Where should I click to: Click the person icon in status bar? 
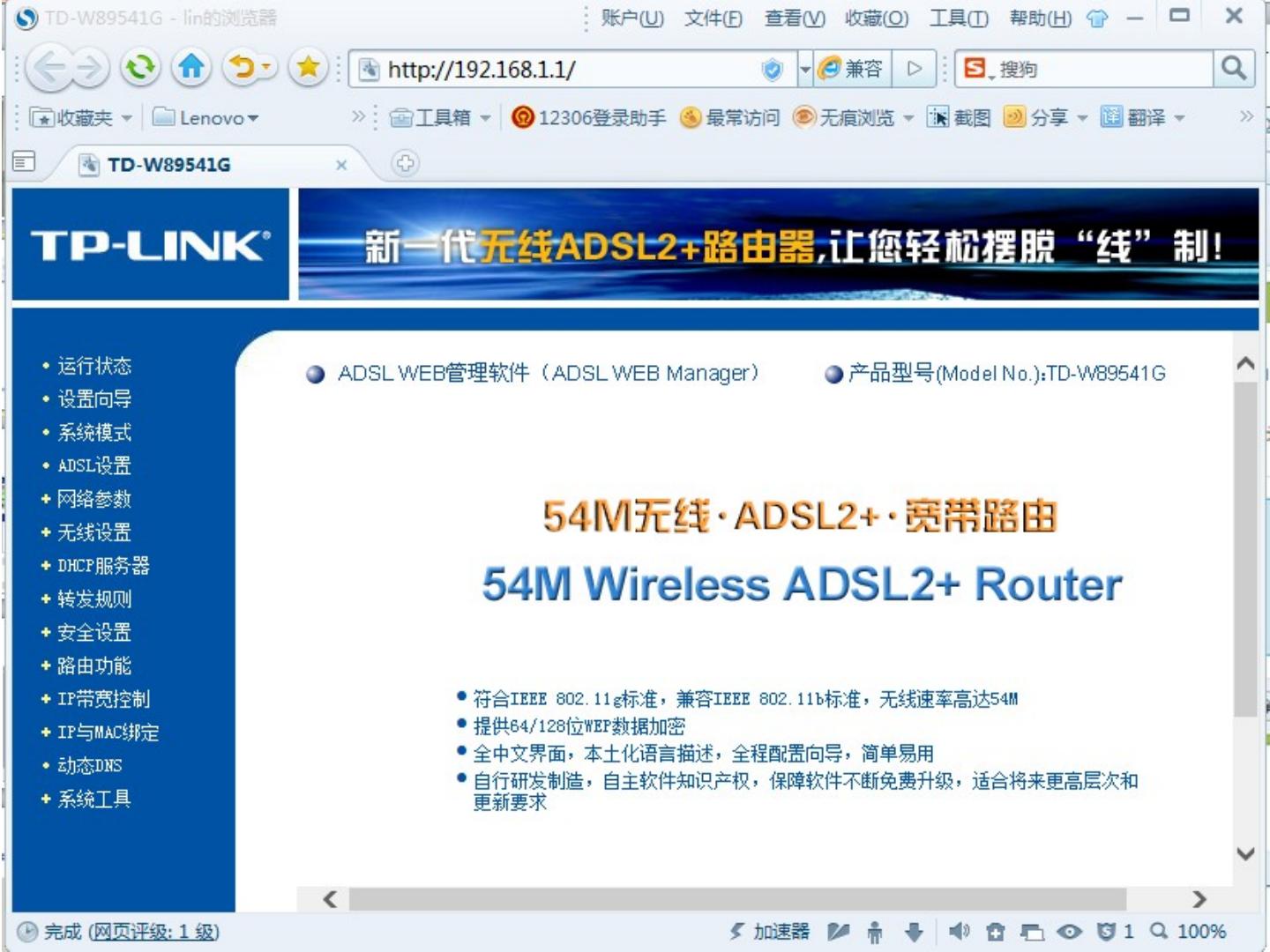point(875,932)
